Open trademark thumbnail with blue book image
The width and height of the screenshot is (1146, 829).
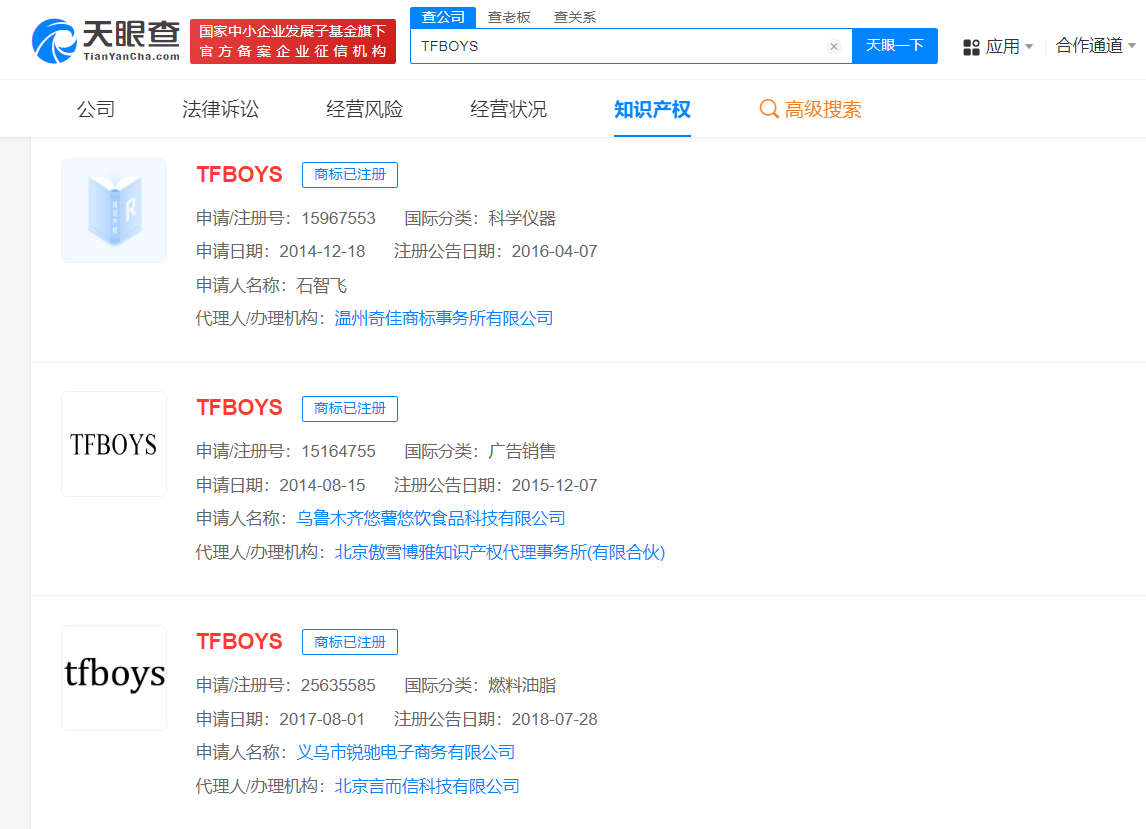[x=114, y=211]
